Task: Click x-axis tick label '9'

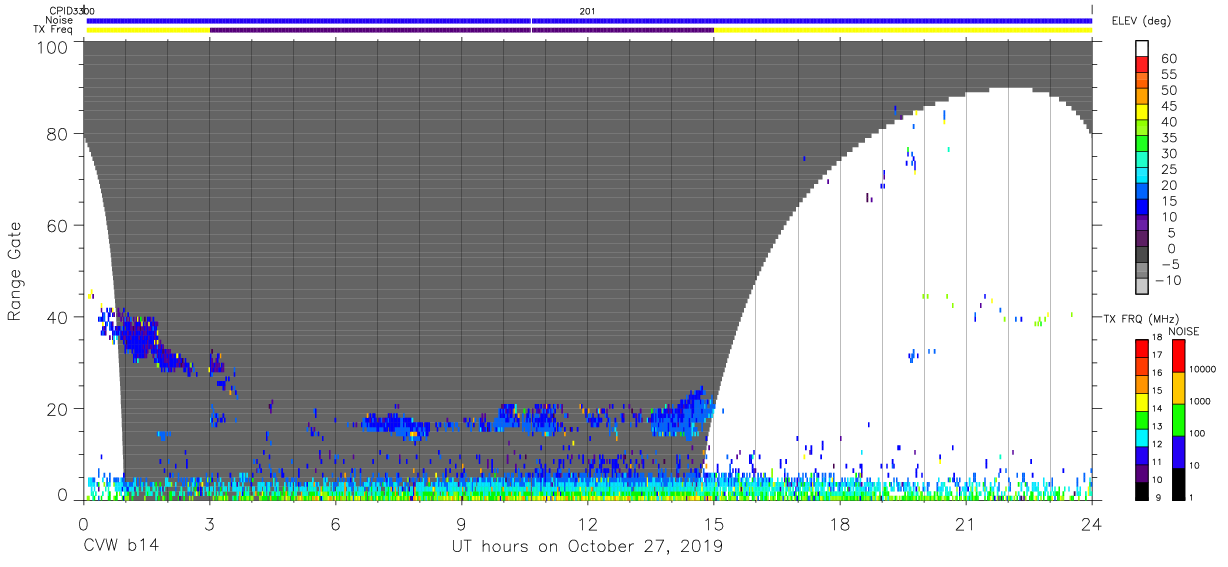Action: (461, 524)
